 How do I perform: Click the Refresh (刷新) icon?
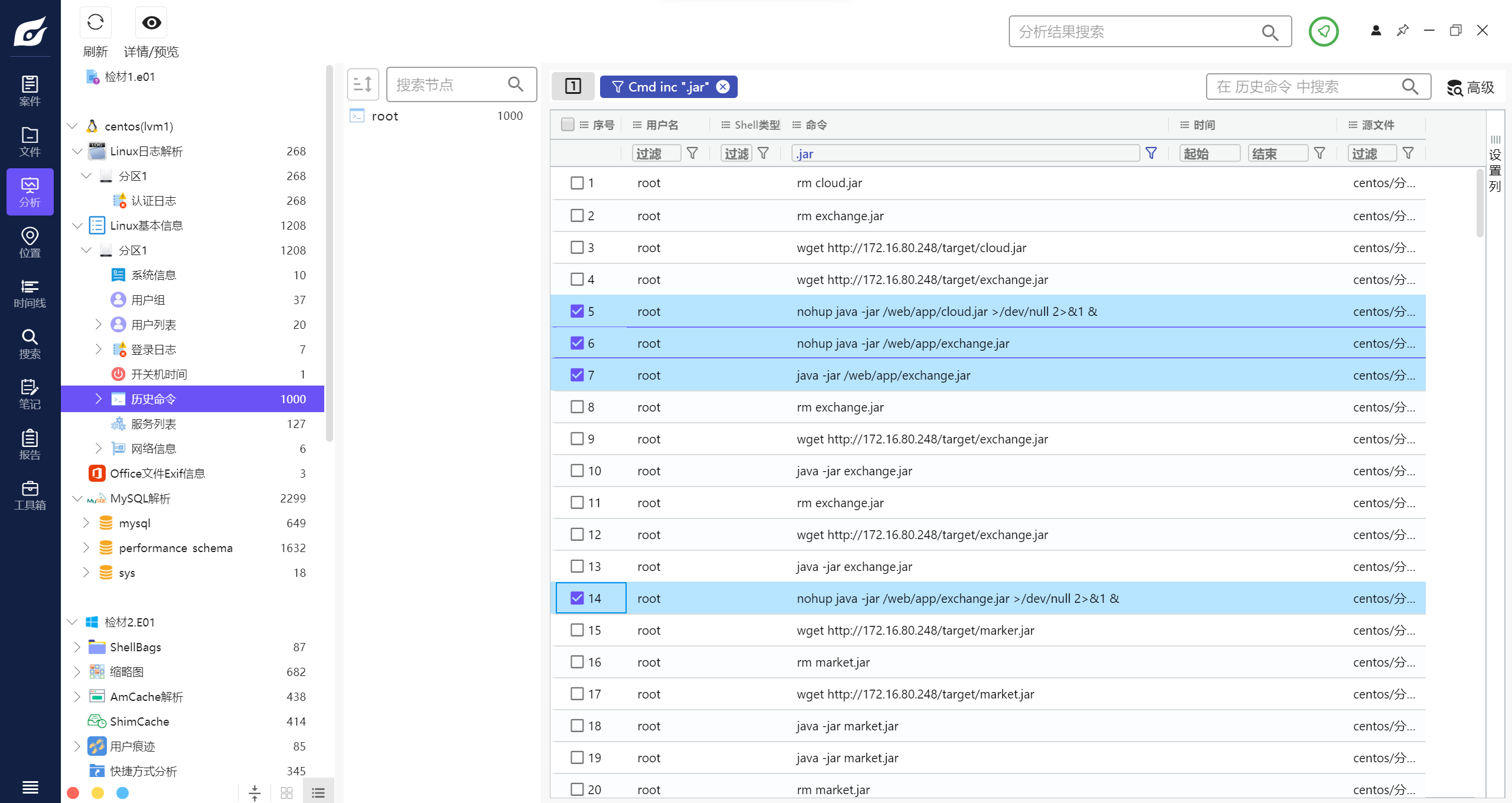coord(95,23)
